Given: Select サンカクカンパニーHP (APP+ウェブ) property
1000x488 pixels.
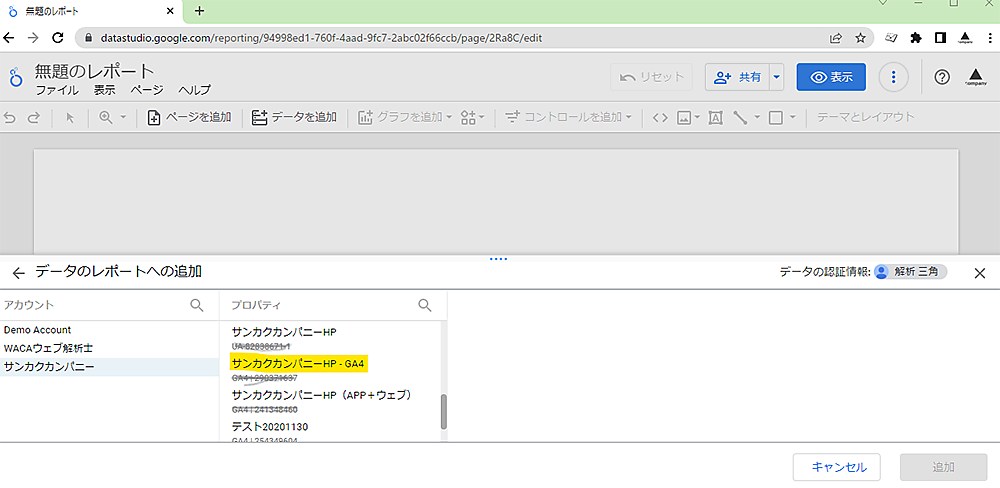Looking at the screenshot, I should pyautogui.click(x=322, y=395).
